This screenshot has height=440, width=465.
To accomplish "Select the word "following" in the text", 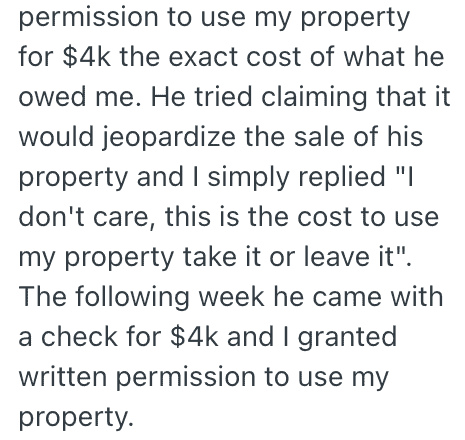I will tap(132, 298).
